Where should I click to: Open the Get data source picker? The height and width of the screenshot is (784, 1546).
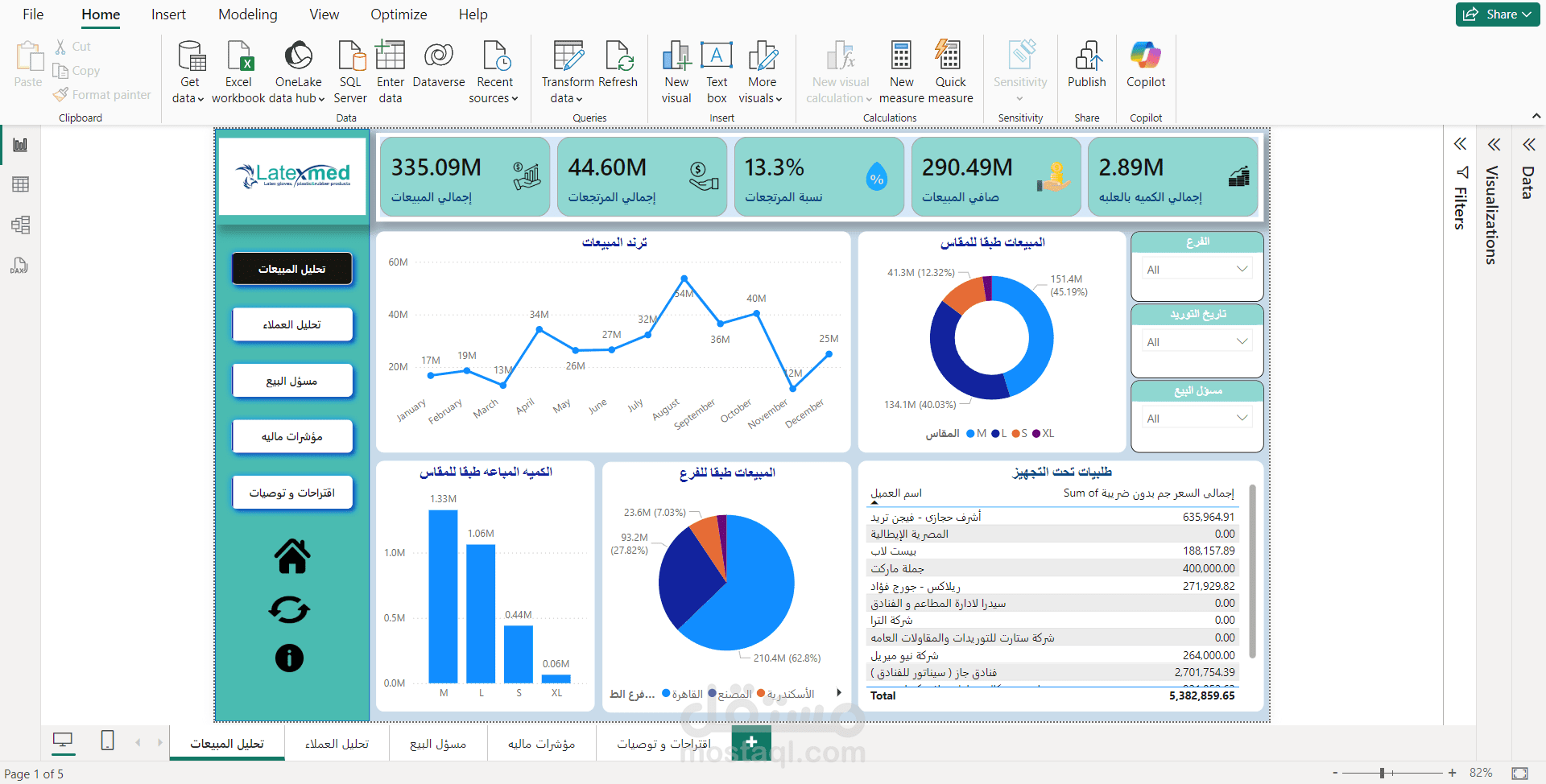(x=189, y=72)
